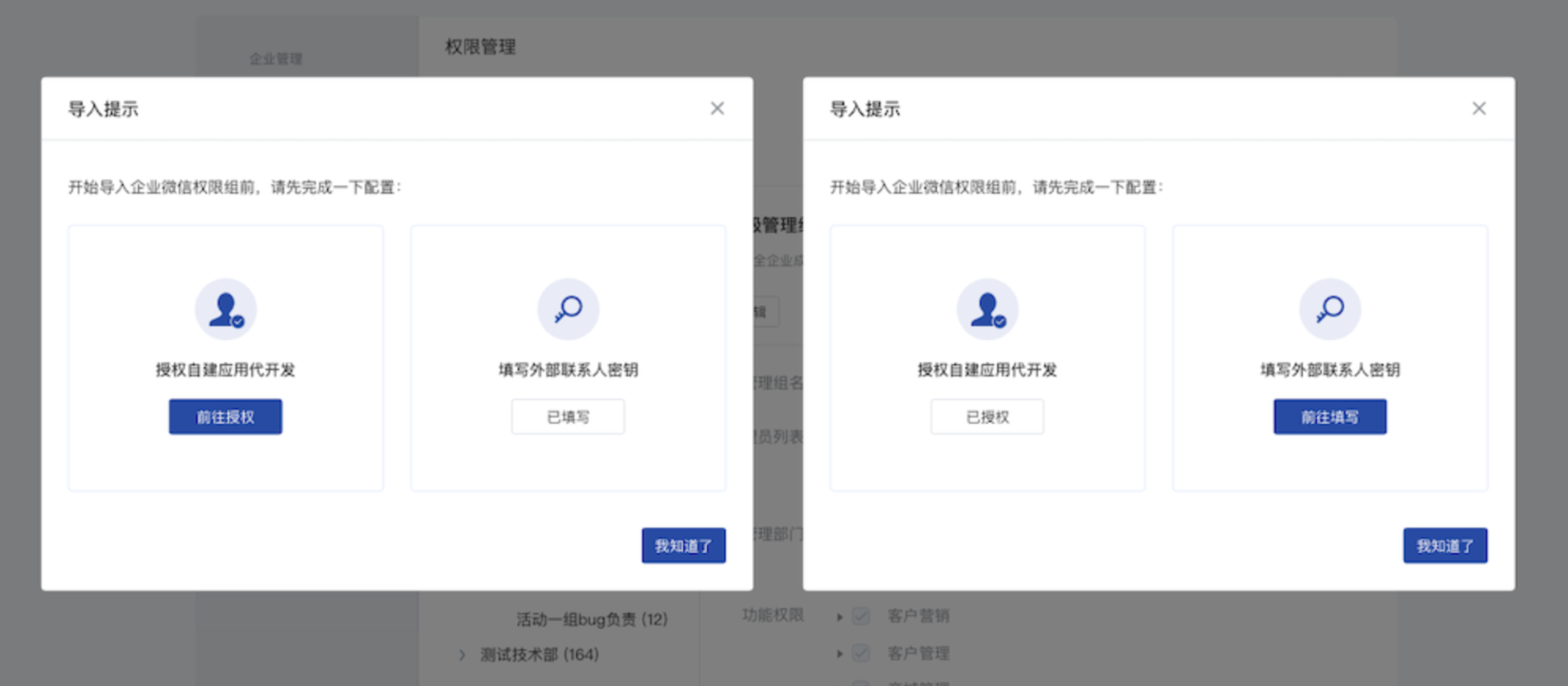Click the 已授权 button
The width and height of the screenshot is (1568, 686).
(987, 417)
